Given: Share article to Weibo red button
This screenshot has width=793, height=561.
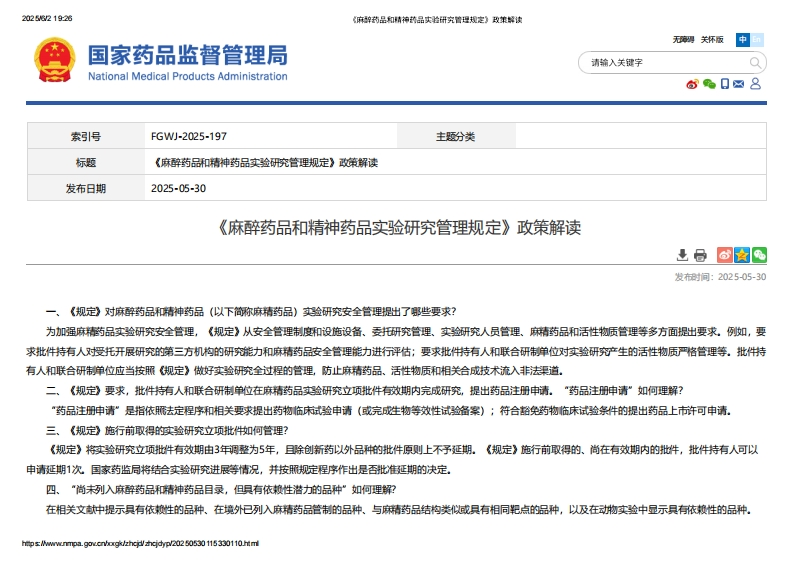Looking at the screenshot, I should [725, 255].
